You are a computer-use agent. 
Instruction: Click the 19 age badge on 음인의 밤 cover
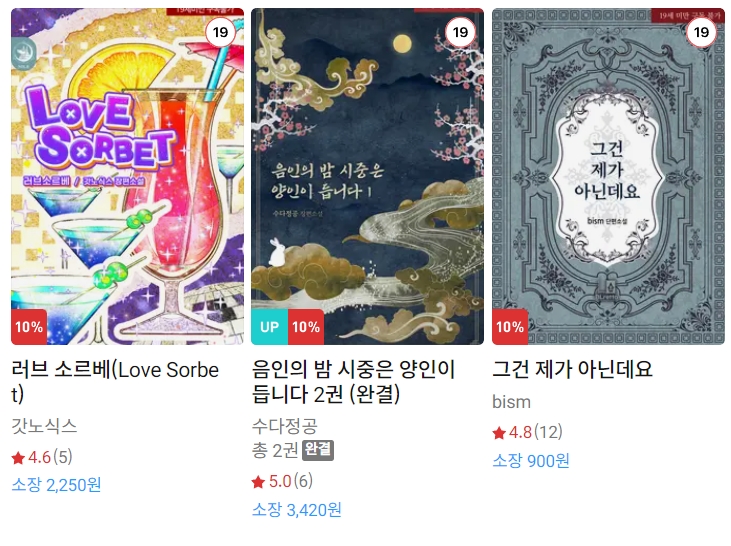click(x=460, y=32)
